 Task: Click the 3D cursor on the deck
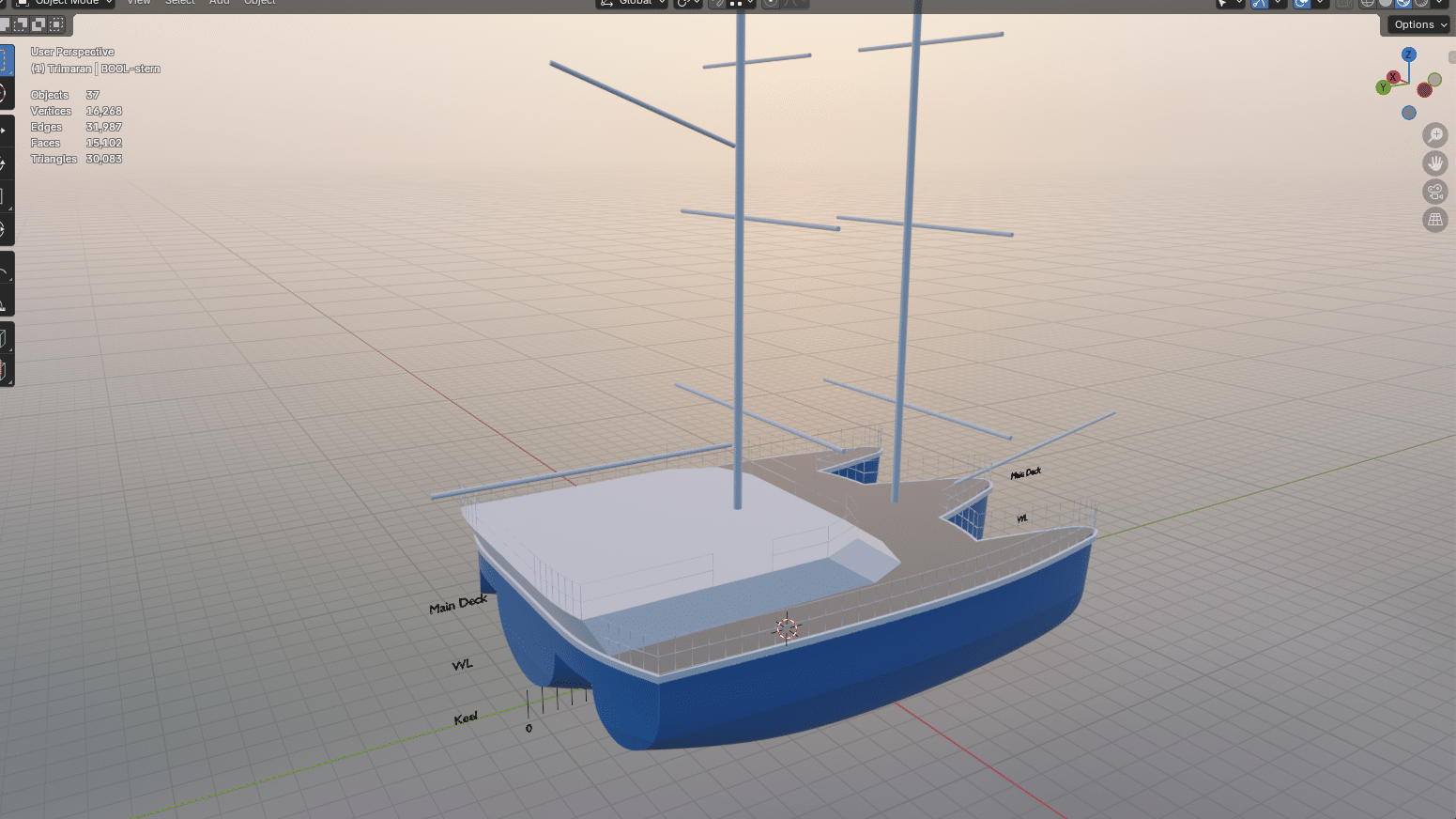pyautogui.click(x=787, y=628)
